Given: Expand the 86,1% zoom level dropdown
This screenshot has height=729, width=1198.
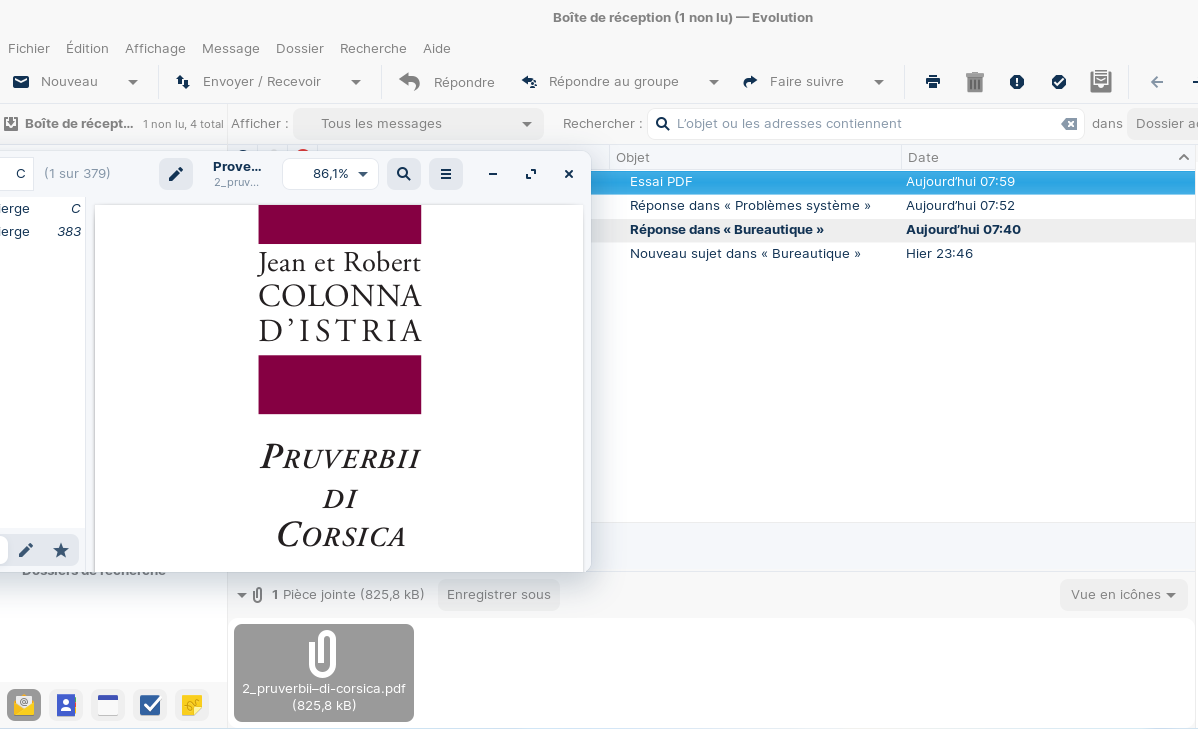Looking at the screenshot, I should pos(331,174).
